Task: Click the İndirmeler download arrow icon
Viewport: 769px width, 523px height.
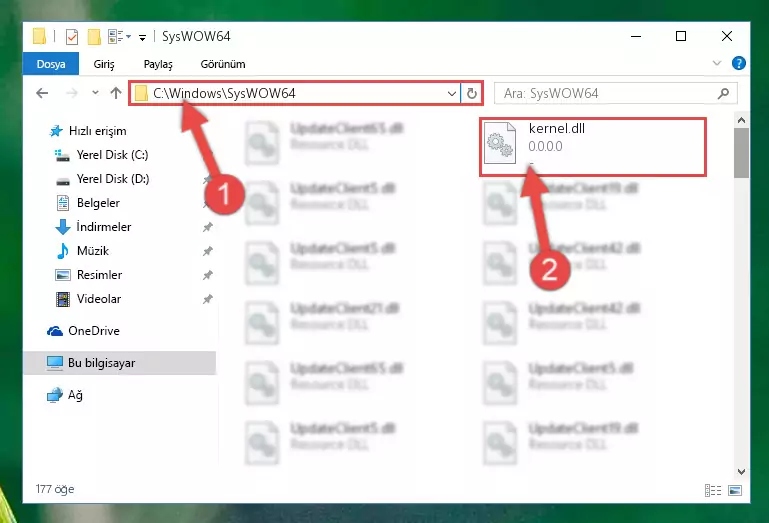Action: tap(63, 227)
